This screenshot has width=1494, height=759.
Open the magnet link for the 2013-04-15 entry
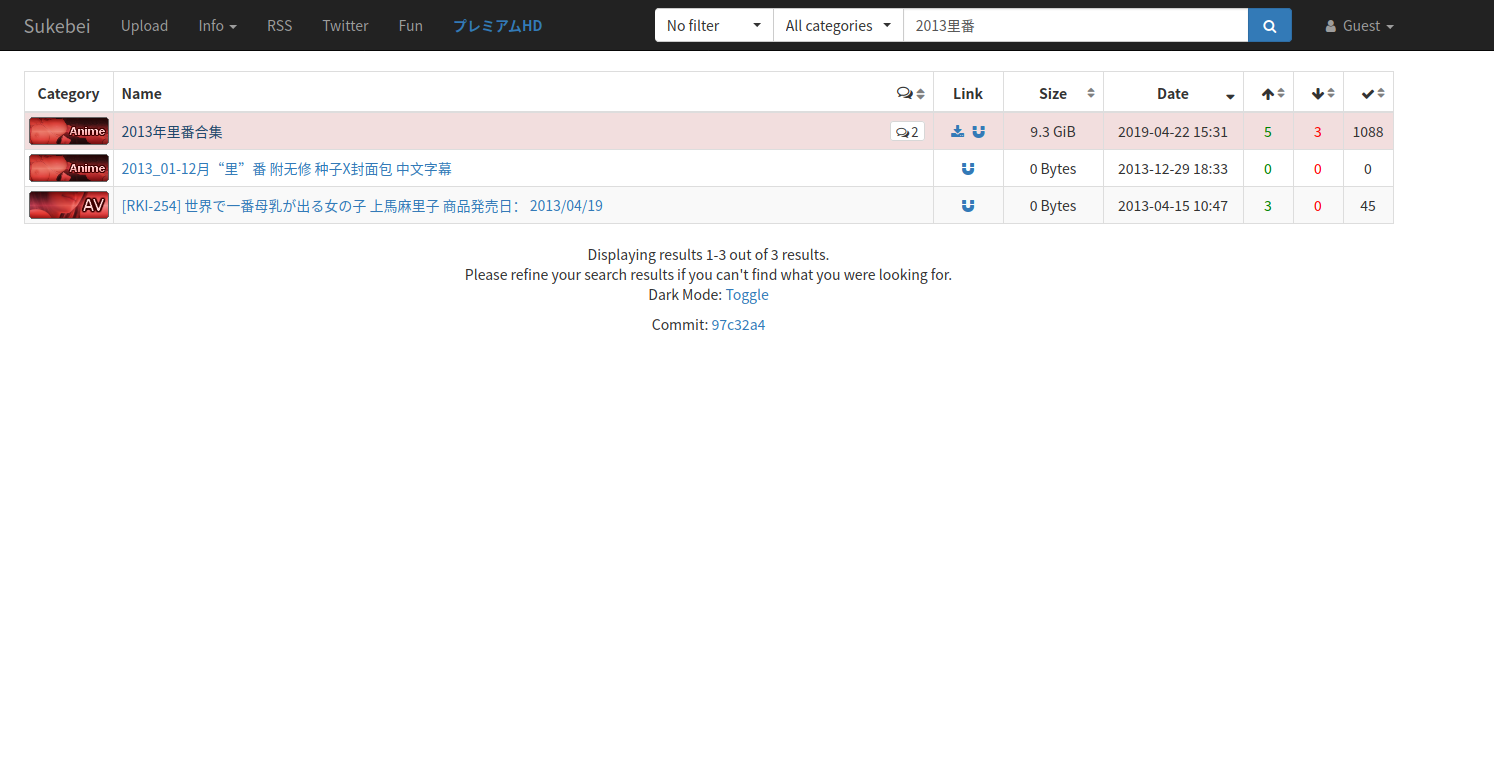tap(968, 206)
